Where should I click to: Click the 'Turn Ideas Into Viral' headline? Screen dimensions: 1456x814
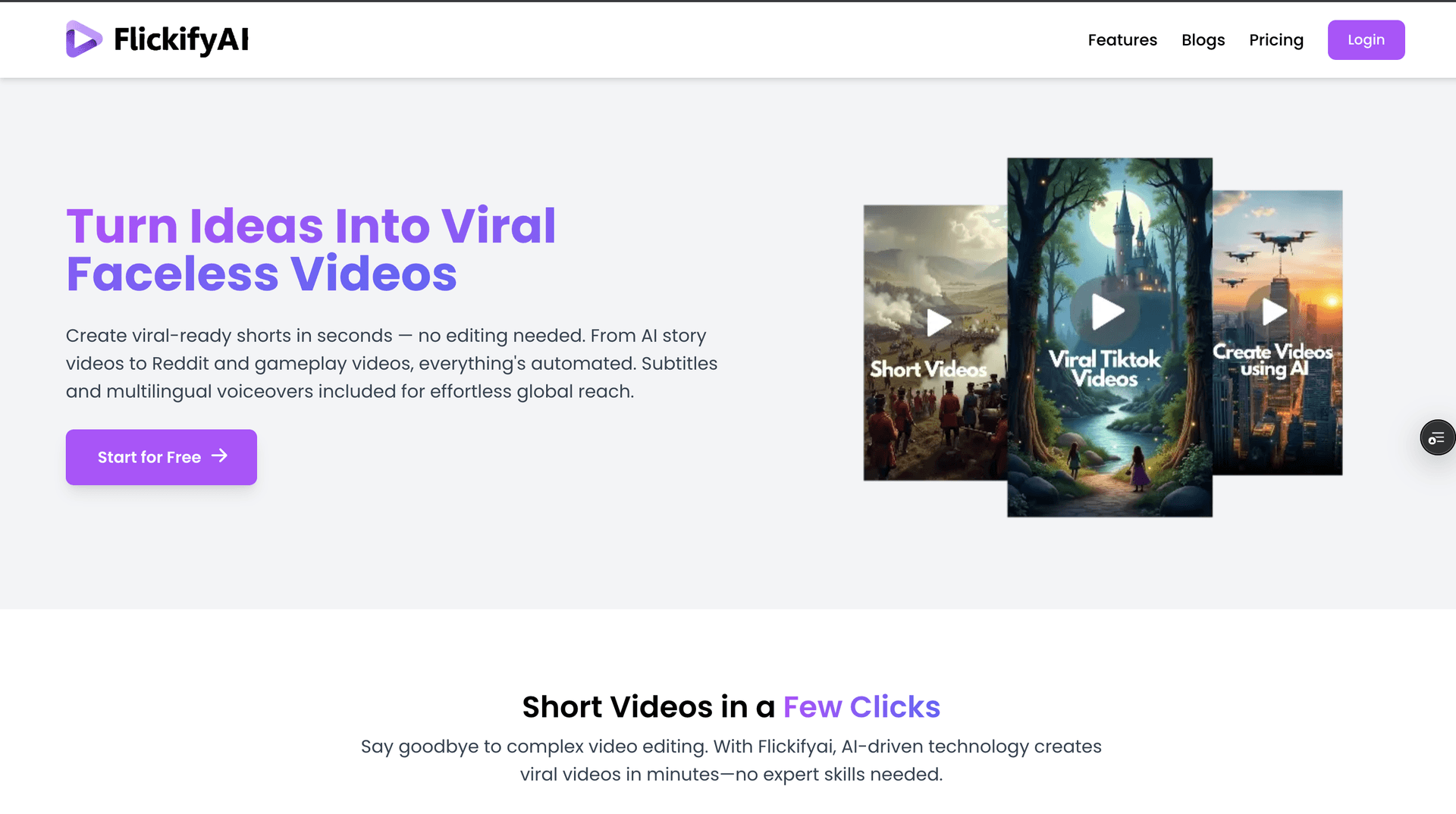[311, 226]
